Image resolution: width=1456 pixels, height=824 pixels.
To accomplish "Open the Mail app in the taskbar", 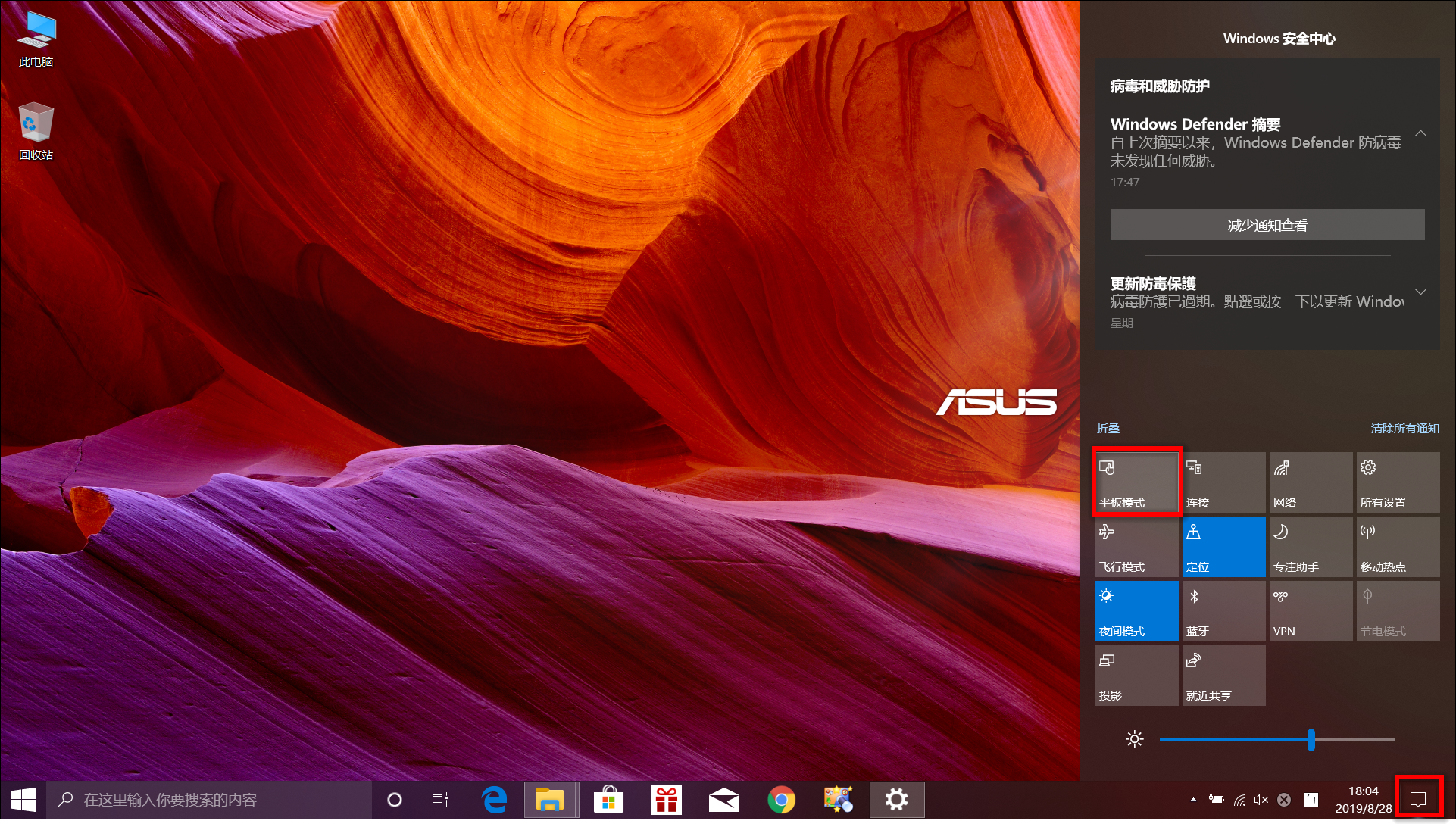I will coord(724,800).
